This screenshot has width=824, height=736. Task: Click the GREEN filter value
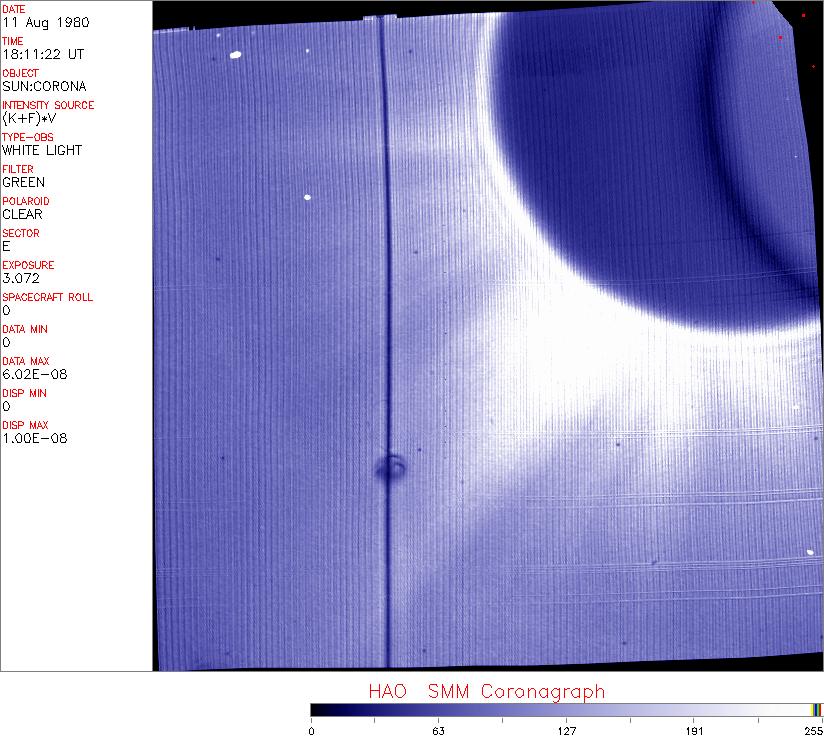pos(23,182)
